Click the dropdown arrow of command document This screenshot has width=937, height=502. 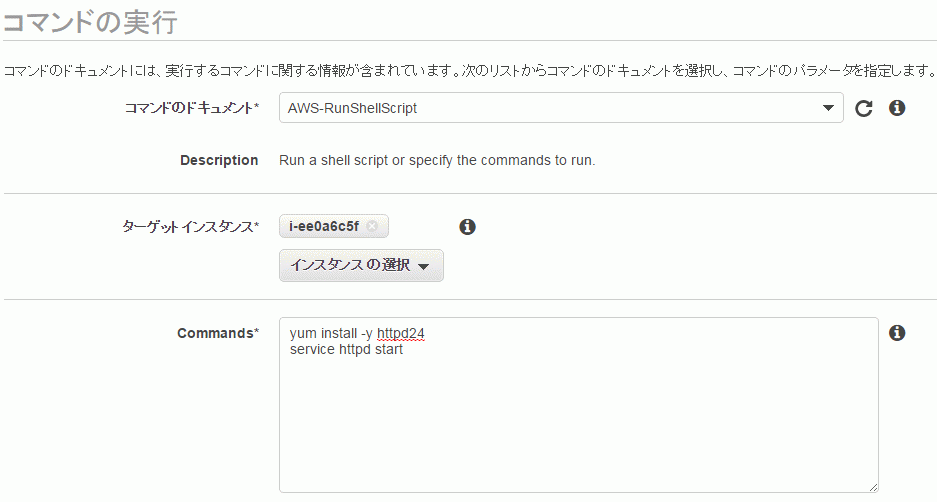point(828,108)
